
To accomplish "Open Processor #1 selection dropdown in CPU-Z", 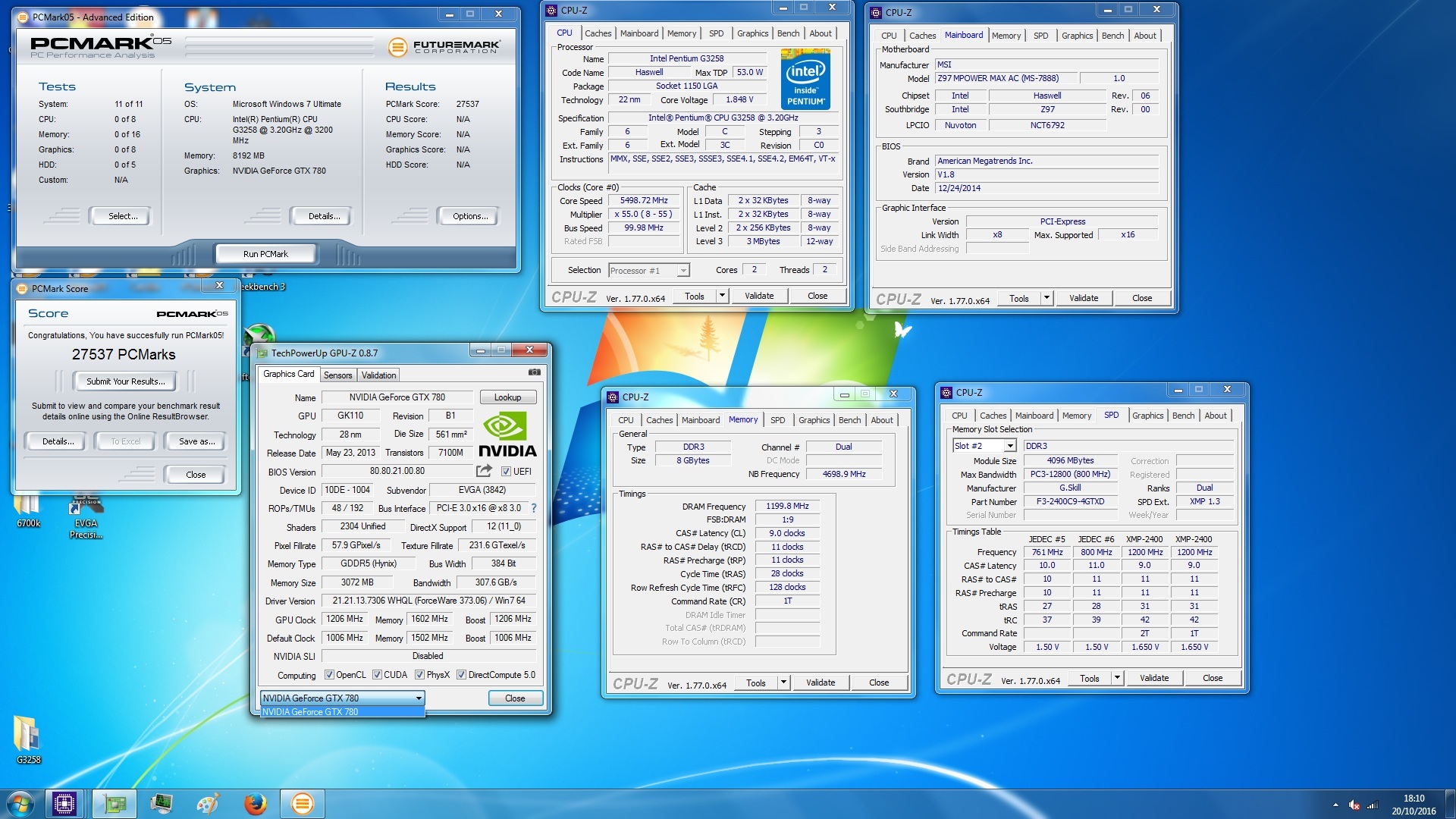I will 648,271.
